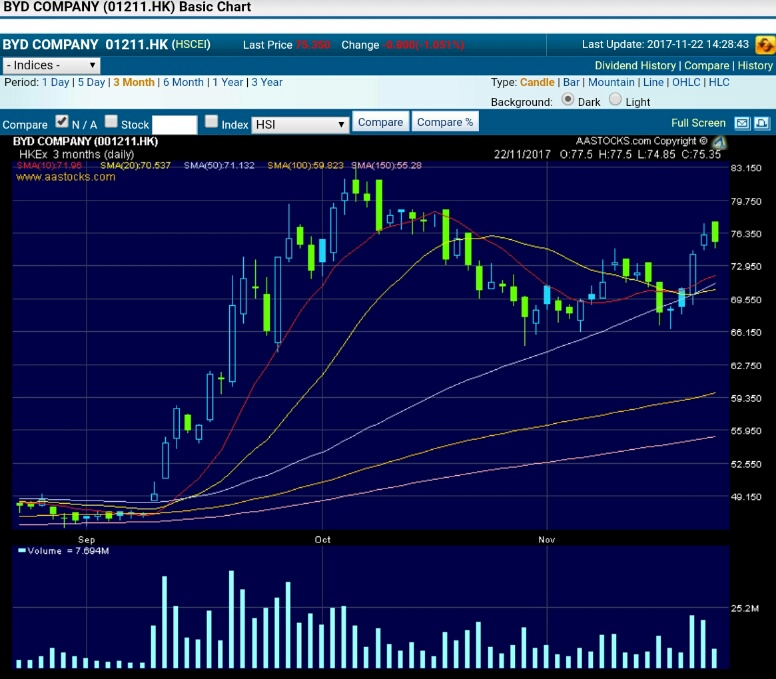Click the Stock code input field
Image resolution: width=776 pixels, height=679 pixels.
(175, 125)
